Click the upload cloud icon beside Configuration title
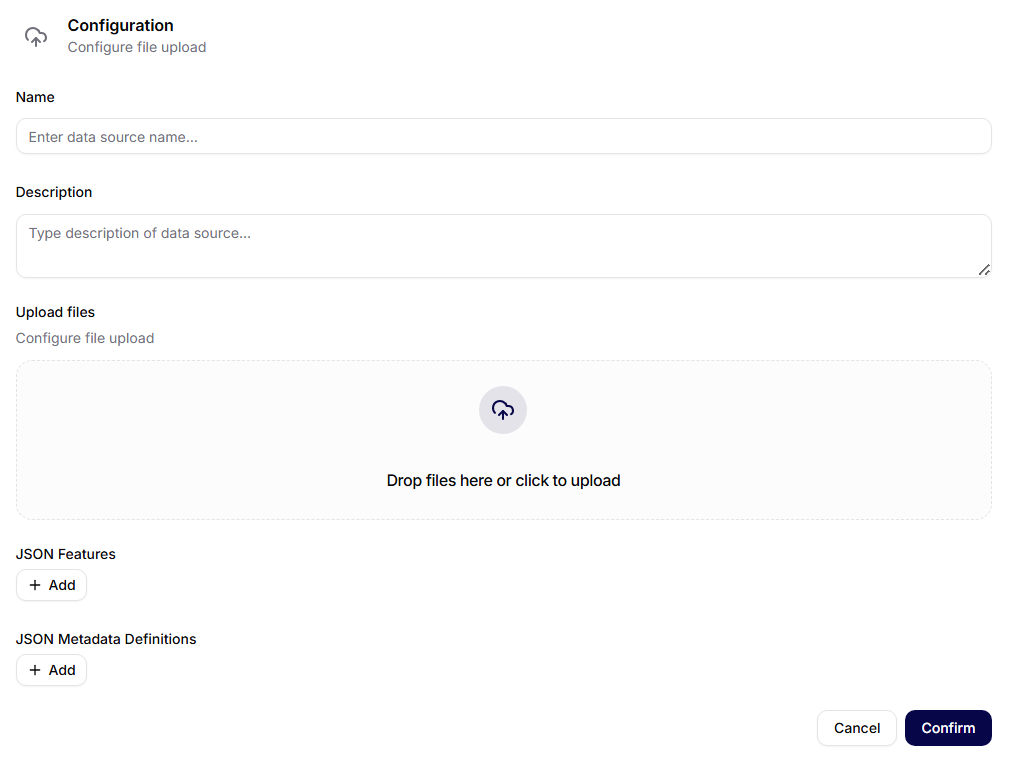This screenshot has width=1024, height=761. 36,36
